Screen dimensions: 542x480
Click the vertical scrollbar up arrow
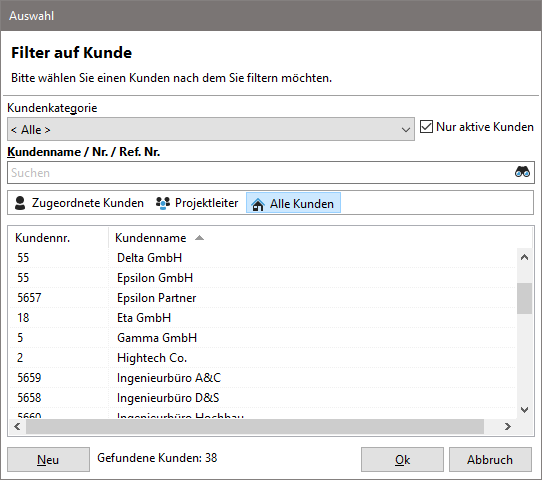point(524,257)
